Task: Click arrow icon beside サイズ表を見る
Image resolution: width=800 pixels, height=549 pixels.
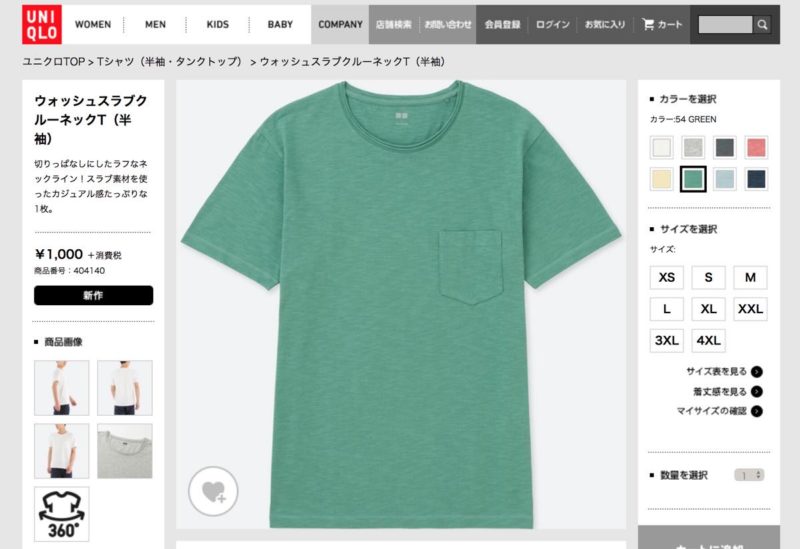Action: (x=757, y=371)
